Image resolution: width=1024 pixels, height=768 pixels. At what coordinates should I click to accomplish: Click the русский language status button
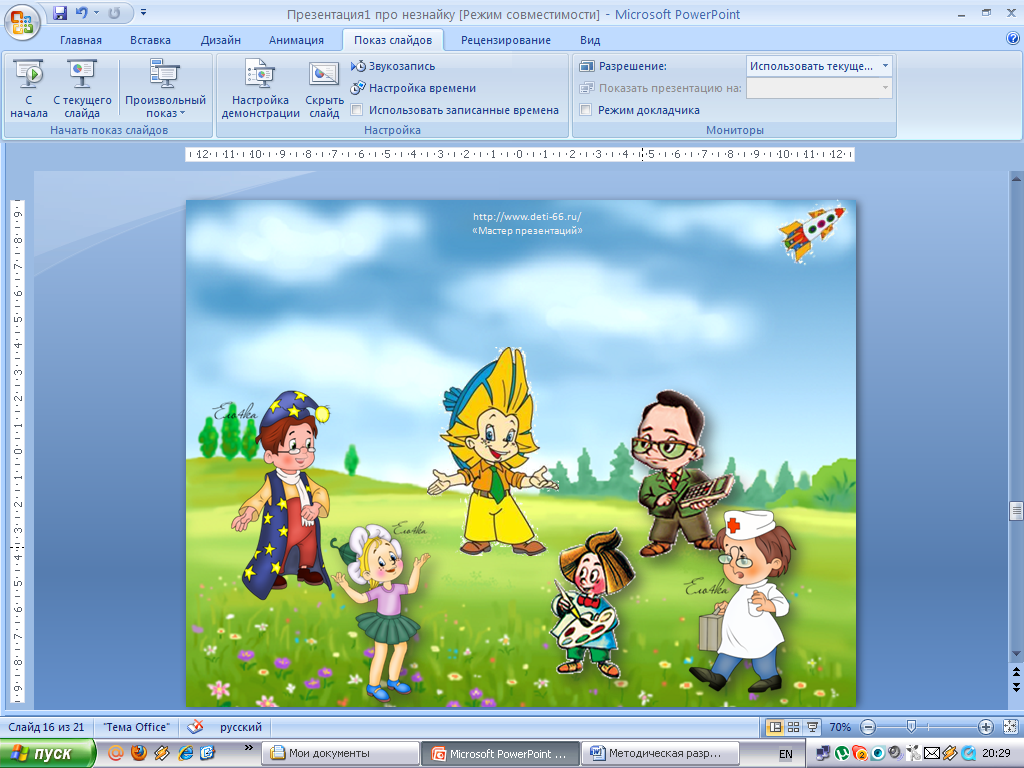click(240, 727)
